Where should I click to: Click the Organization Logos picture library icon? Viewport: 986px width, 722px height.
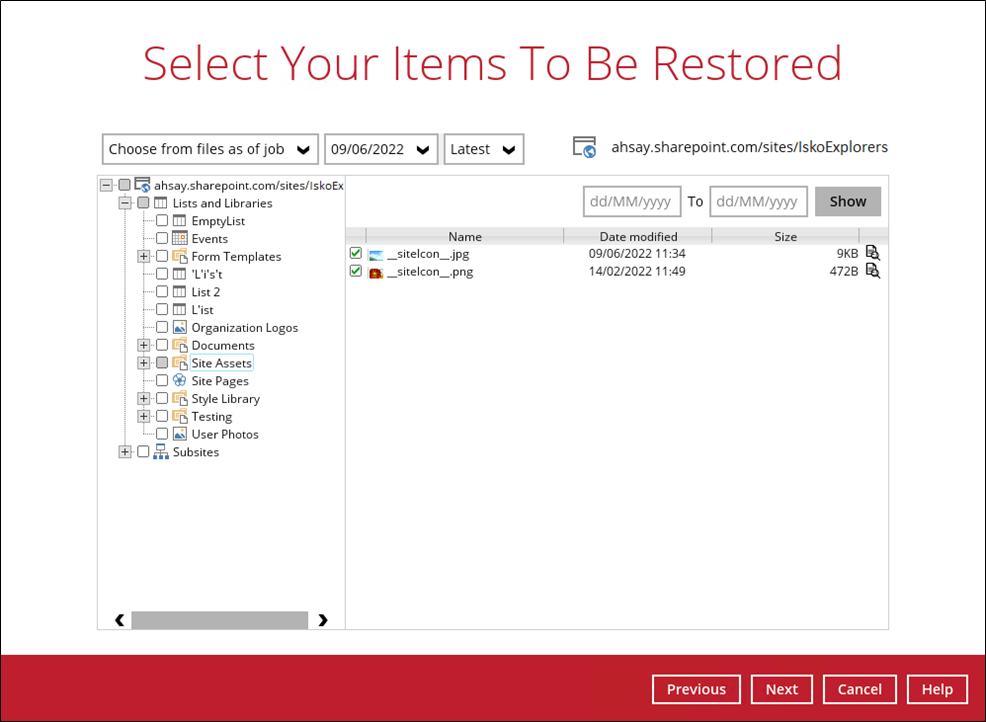point(180,328)
